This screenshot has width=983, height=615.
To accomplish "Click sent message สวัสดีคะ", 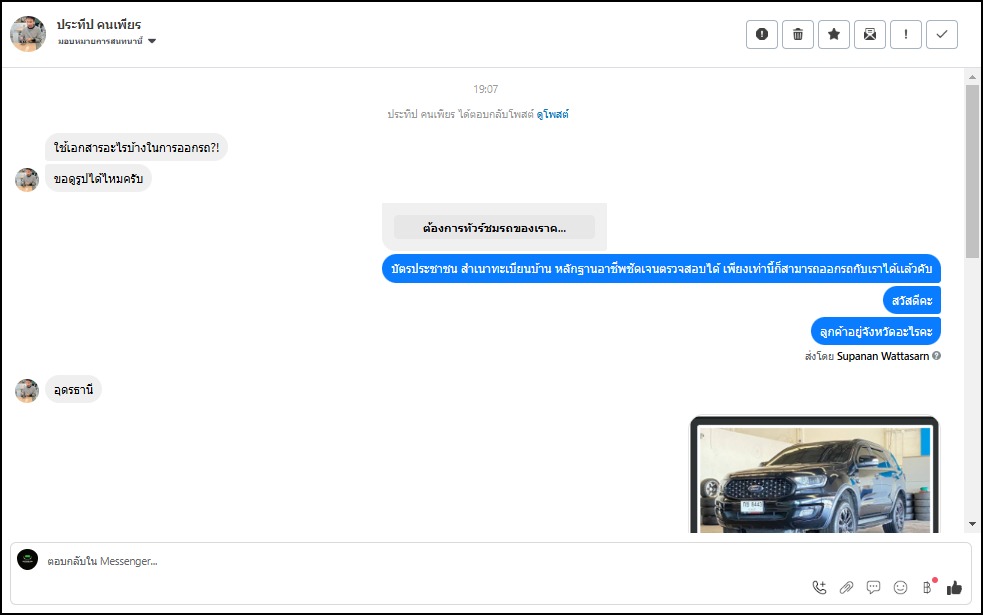I will click(912, 300).
